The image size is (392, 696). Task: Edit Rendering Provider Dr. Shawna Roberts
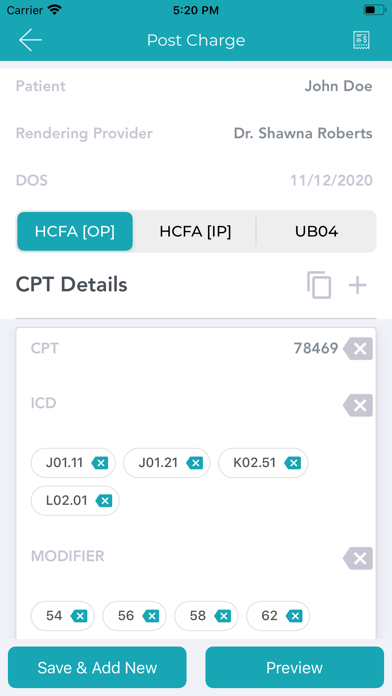pos(303,133)
